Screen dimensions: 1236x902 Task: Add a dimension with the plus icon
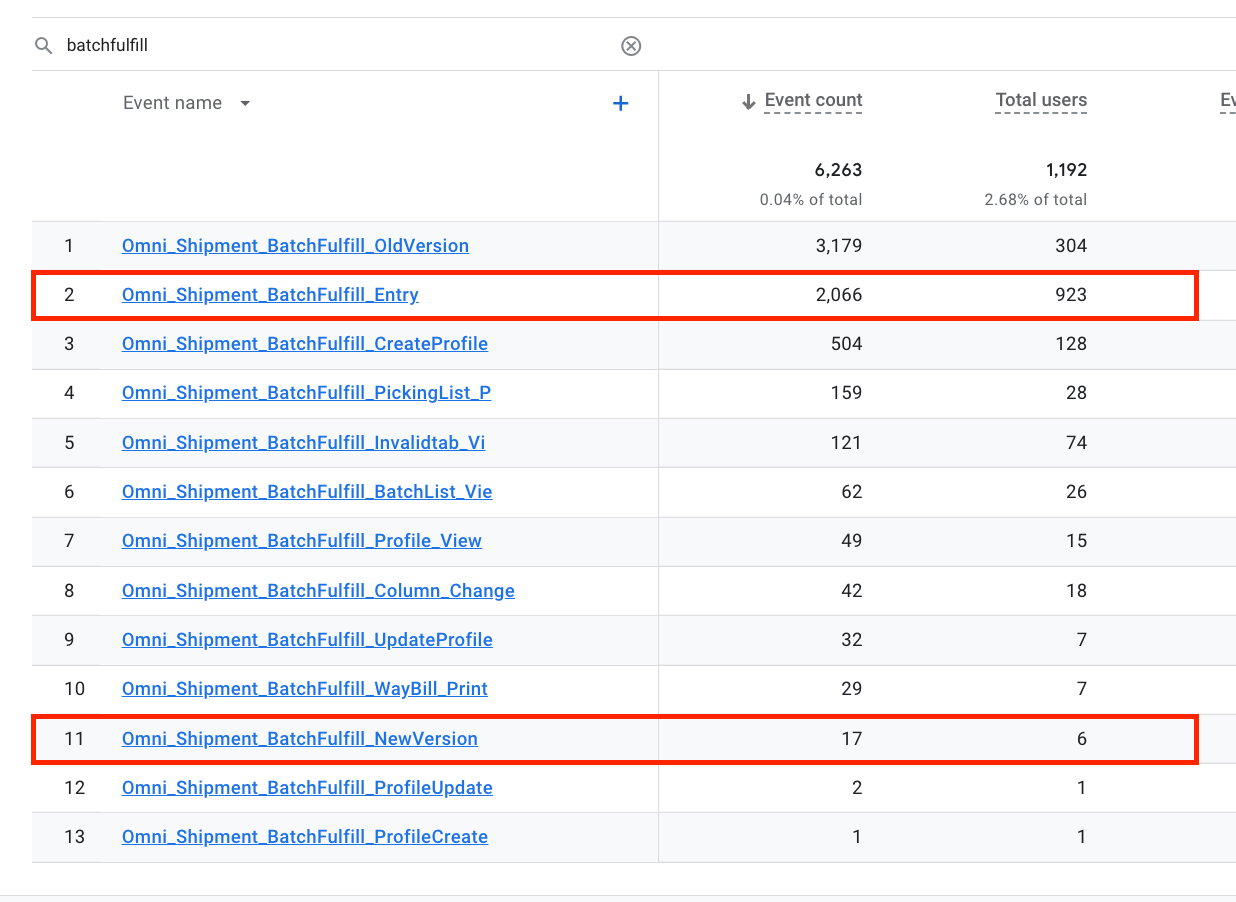point(620,103)
